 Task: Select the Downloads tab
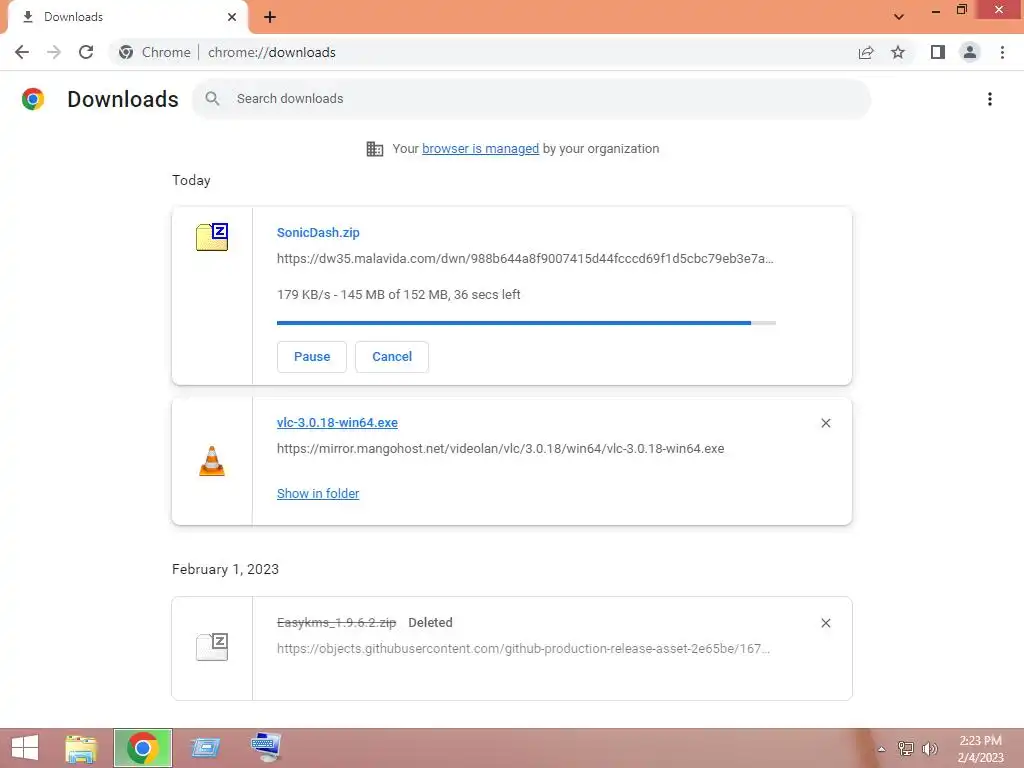pos(127,17)
